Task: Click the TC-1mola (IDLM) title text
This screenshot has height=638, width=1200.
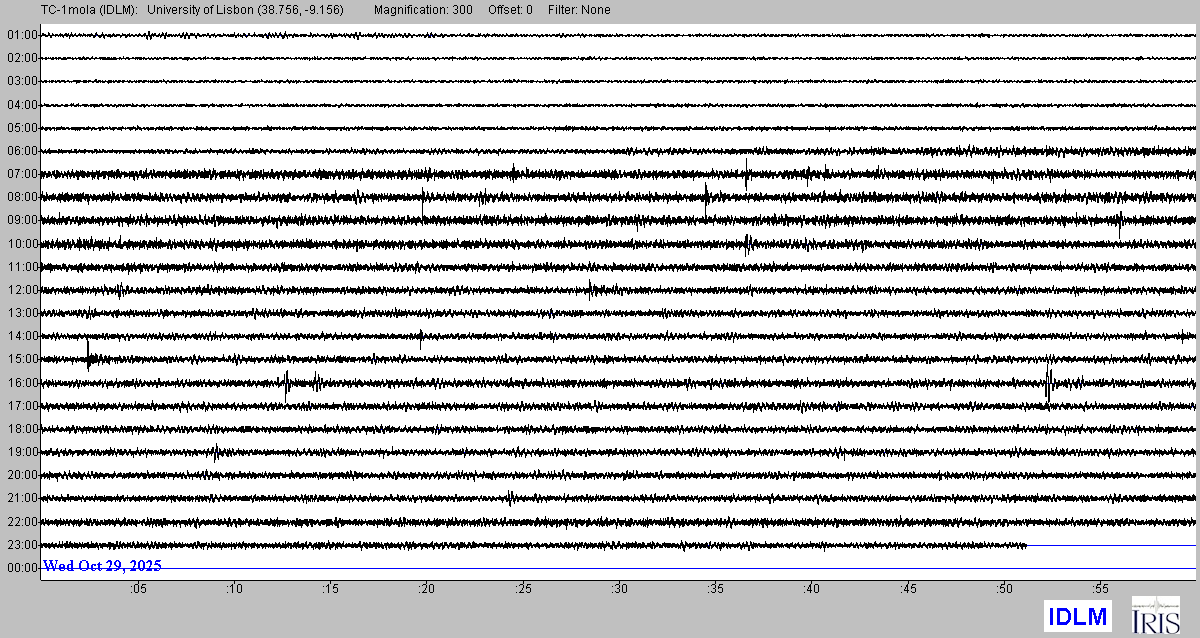Action: click(x=75, y=10)
